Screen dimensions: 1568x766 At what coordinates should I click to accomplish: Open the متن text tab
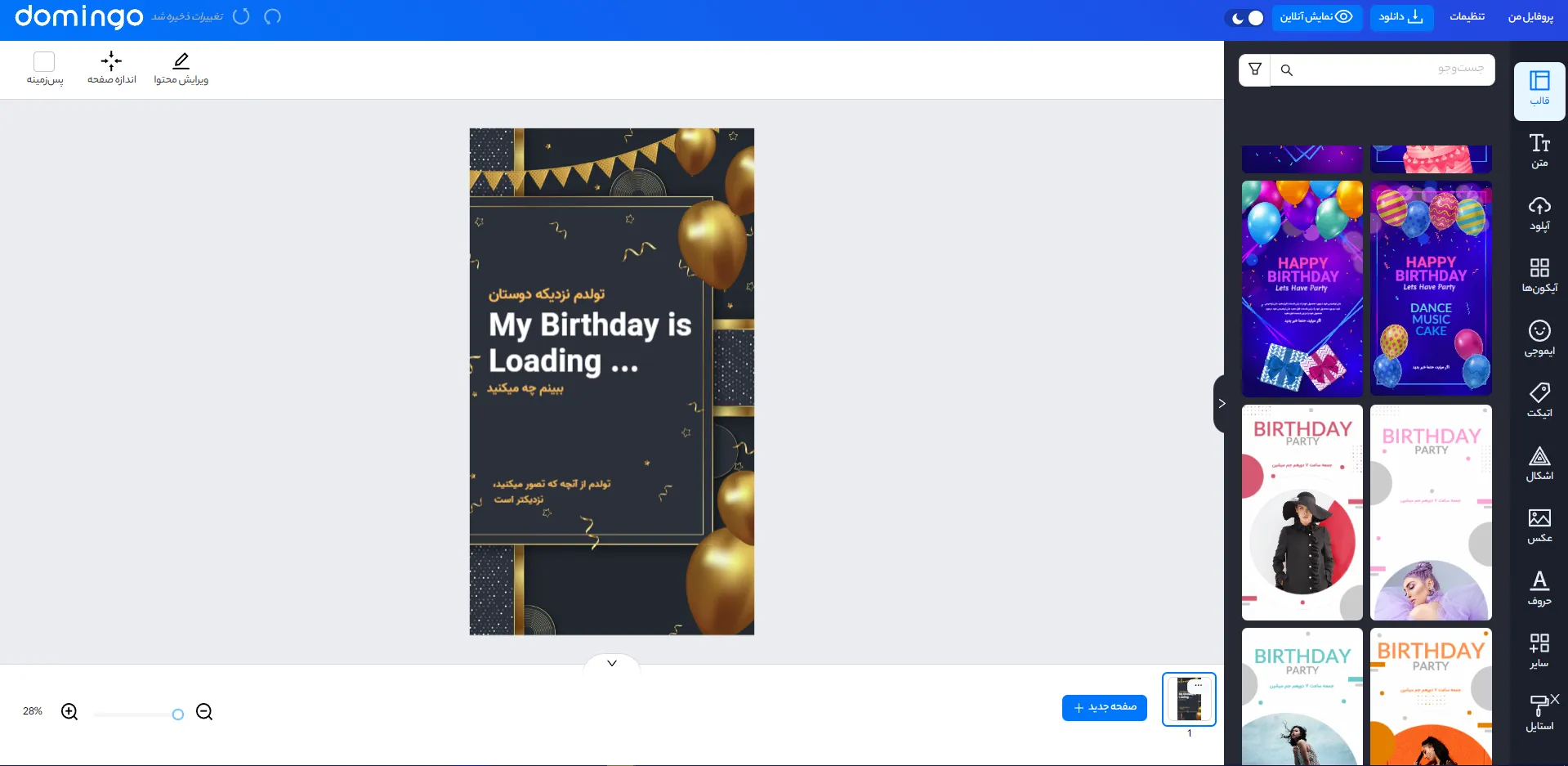1539,152
